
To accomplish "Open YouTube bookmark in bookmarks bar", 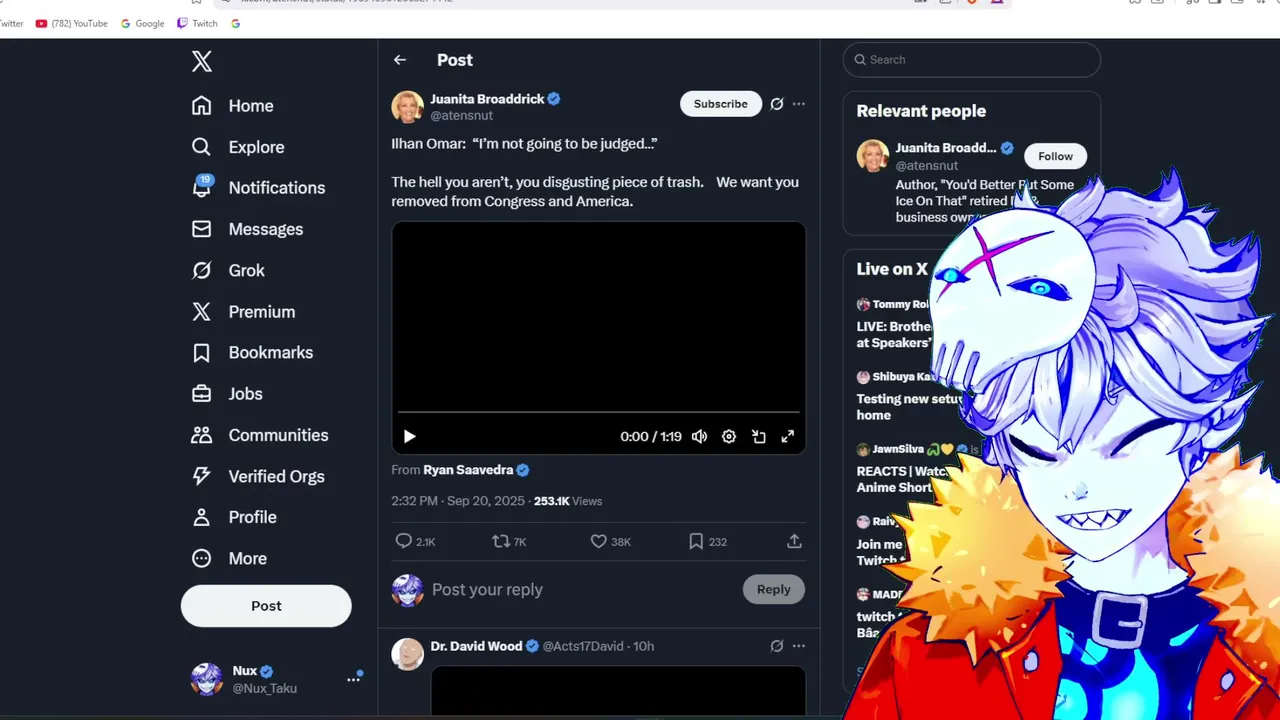I will coord(71,23).
